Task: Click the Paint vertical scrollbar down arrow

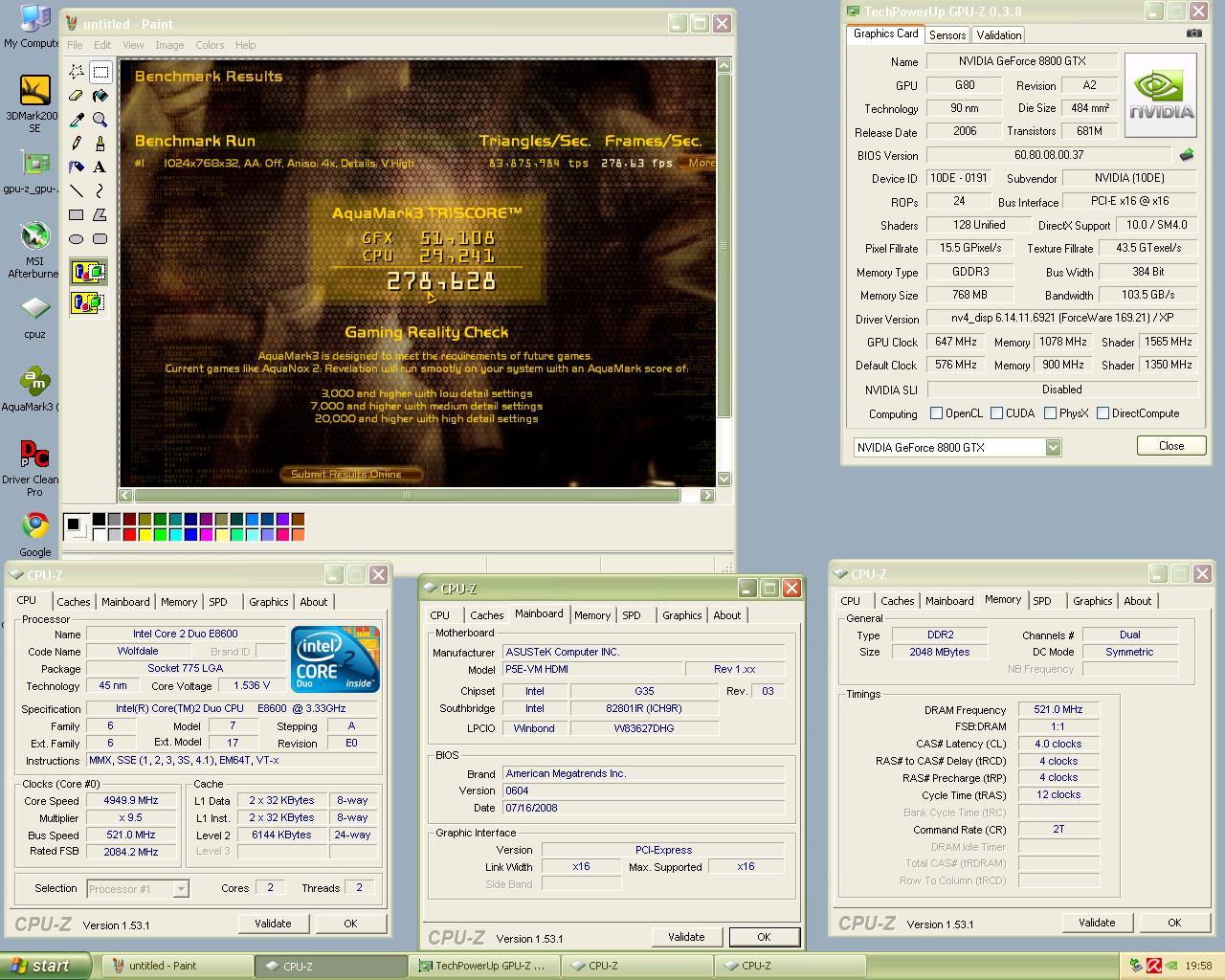Action: [x=724, y=479]
